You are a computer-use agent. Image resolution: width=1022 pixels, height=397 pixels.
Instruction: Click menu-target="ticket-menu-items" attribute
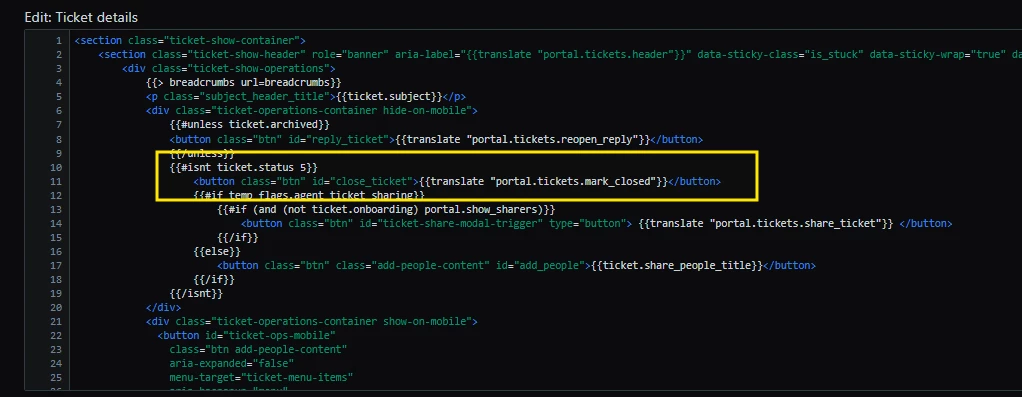(261, 378)
